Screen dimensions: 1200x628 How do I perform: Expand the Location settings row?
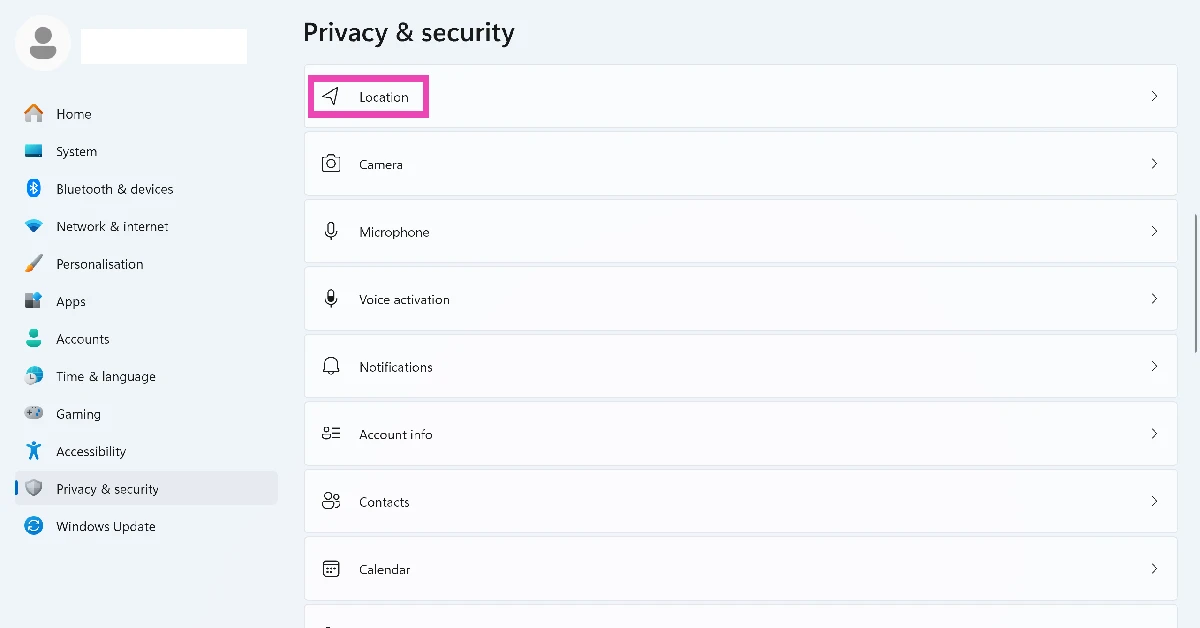(1154, 96)
